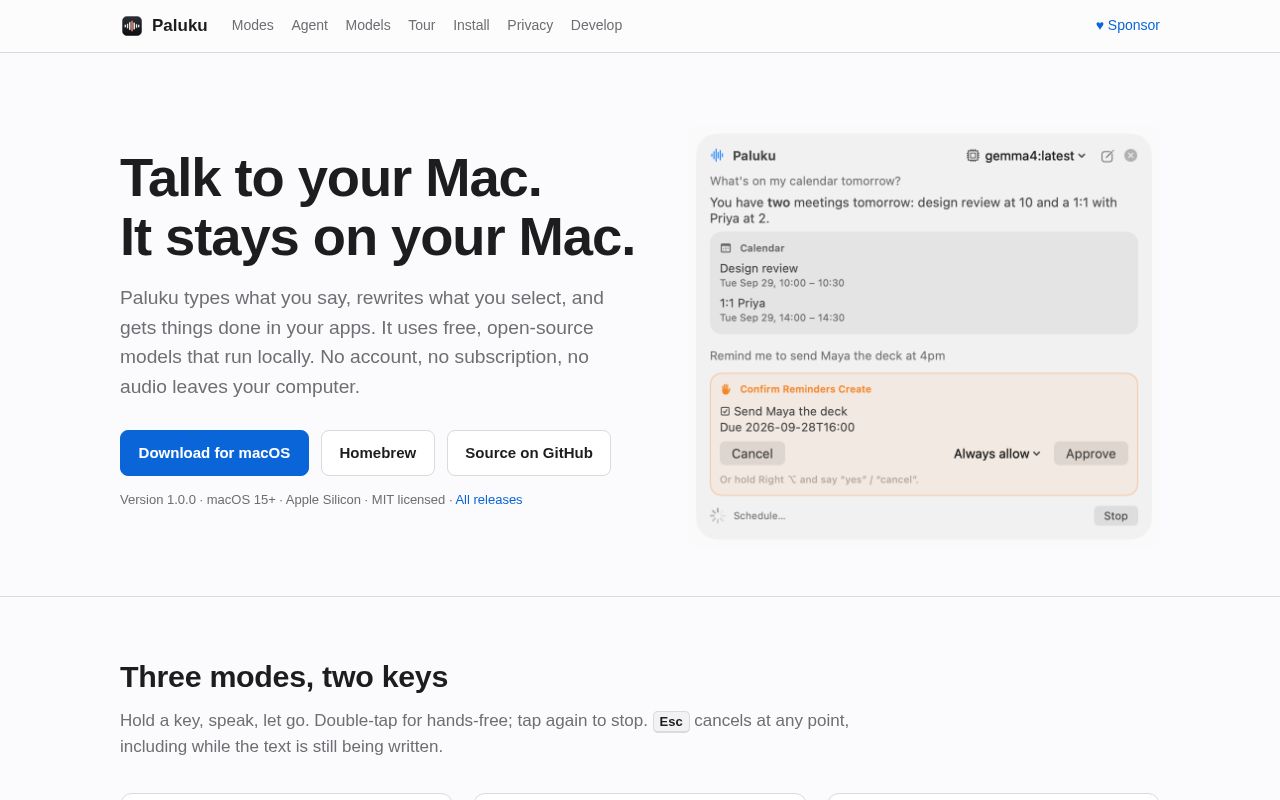1280x800 pixels.
Task: Open Source on GitHub button
Action: tap(529, 453)
